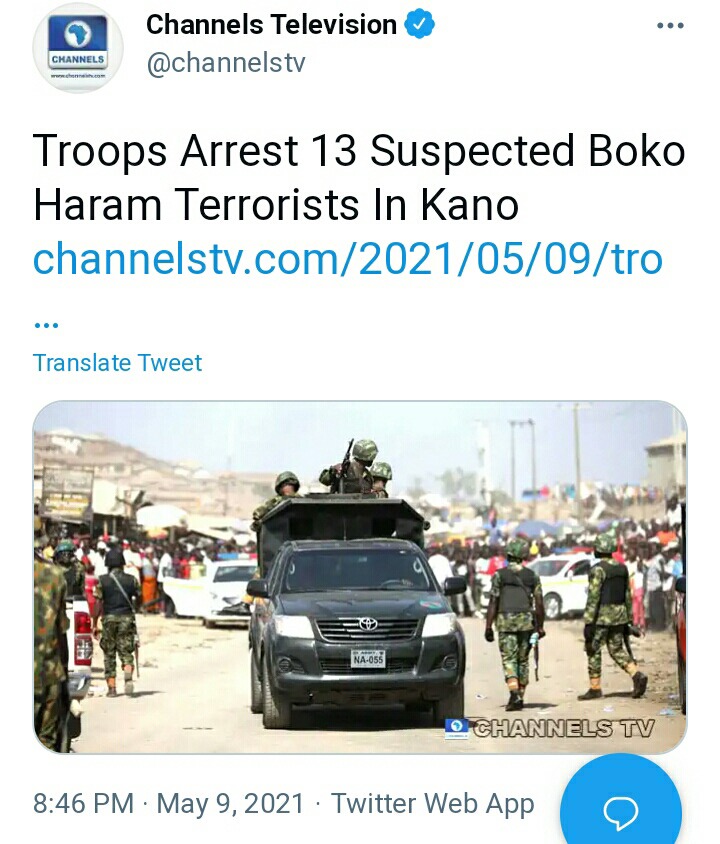Image resolution: width=720 pixels, height=844 pixels.
Task: Click the blue verified badge
Action: coord(419,24)
